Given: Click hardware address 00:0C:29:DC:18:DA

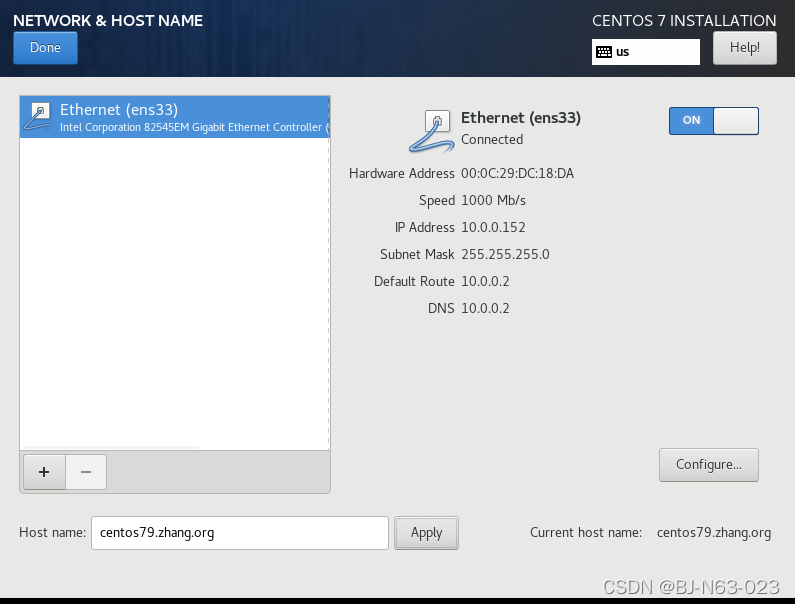Looking at the screenshot, I should tap(517, 173).
